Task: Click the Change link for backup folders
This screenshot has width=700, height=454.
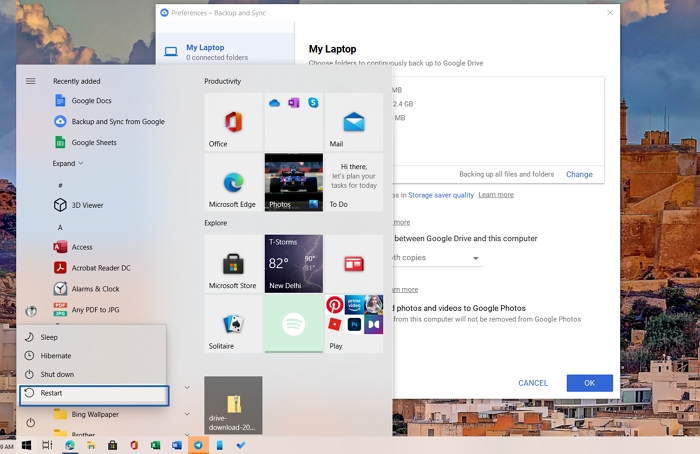Action: coord(579,174)
